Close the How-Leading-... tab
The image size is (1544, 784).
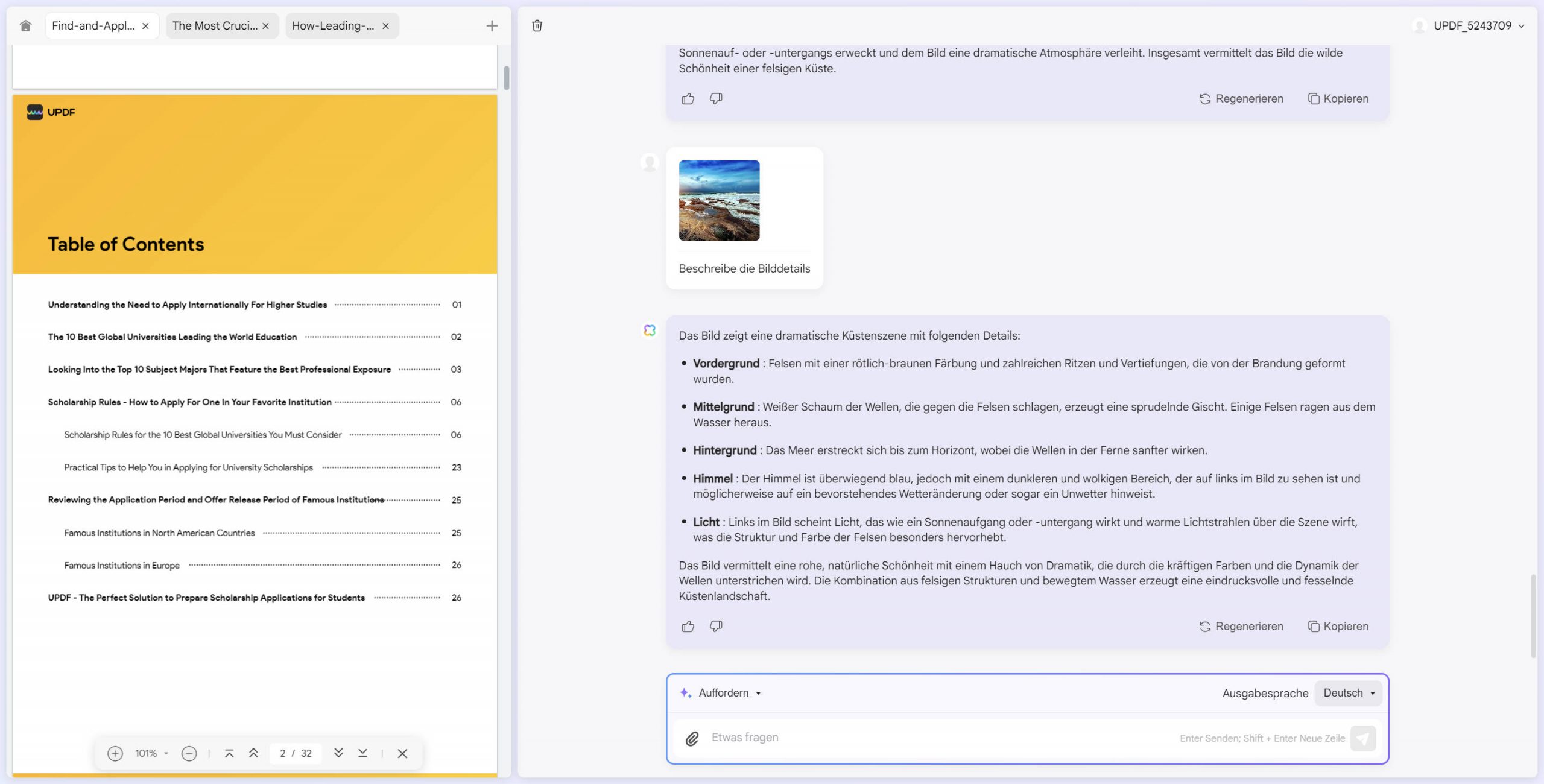coord(385,26)
